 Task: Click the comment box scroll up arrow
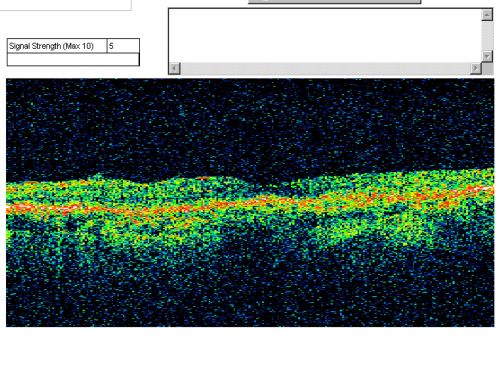click(487, 15)
